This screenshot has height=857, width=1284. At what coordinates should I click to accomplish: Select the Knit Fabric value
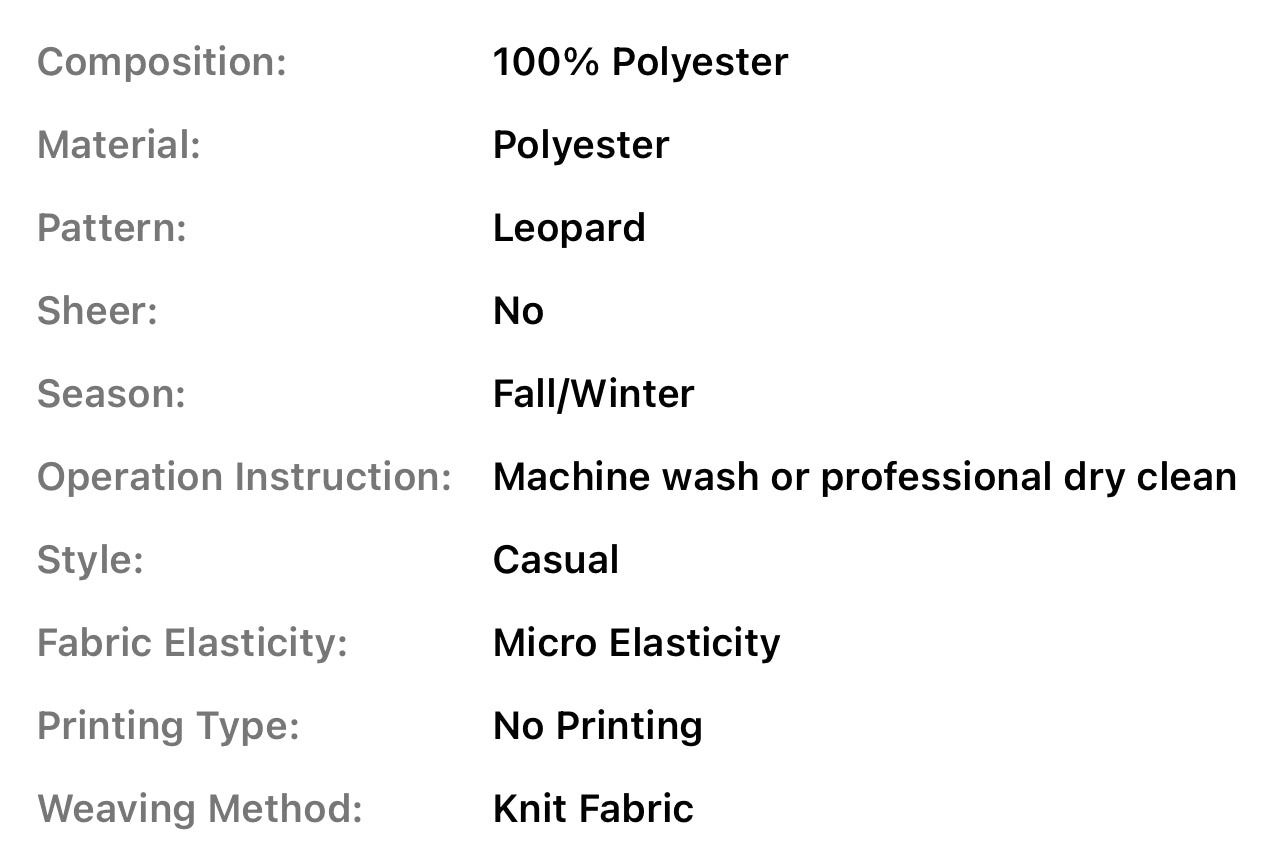593,809
